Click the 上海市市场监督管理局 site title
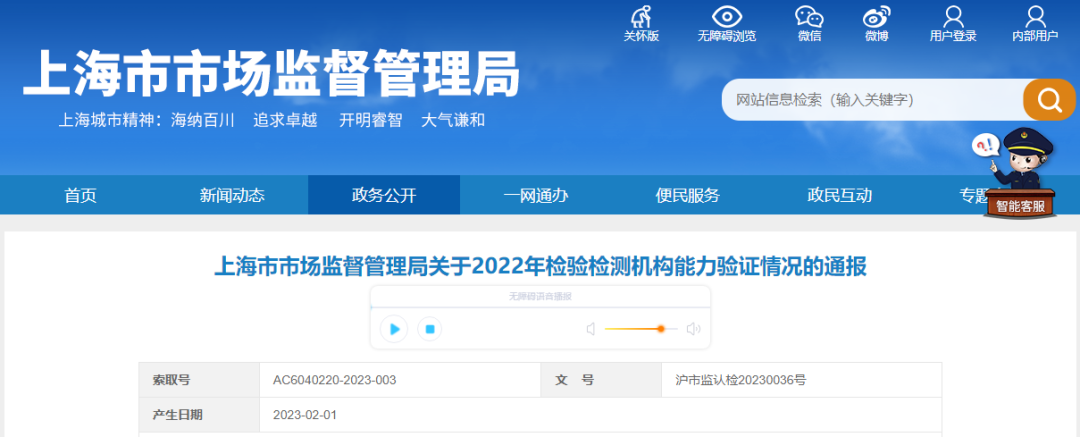This screenshot has height=437, width=1080. 271,74
